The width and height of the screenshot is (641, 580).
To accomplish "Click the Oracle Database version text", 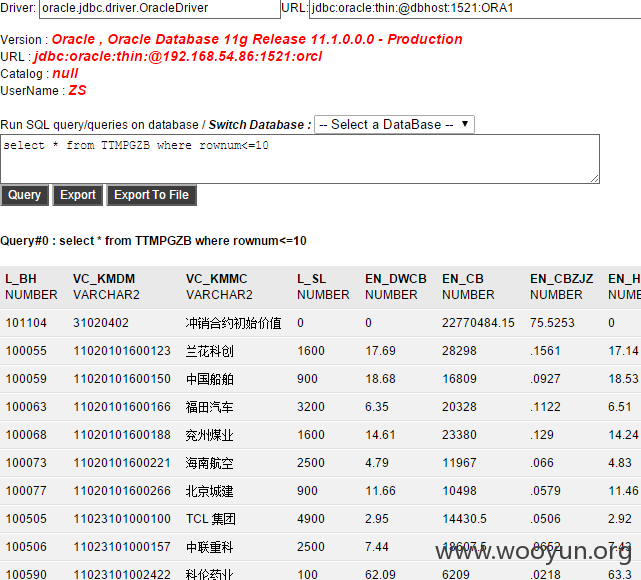I will (257, 39).
